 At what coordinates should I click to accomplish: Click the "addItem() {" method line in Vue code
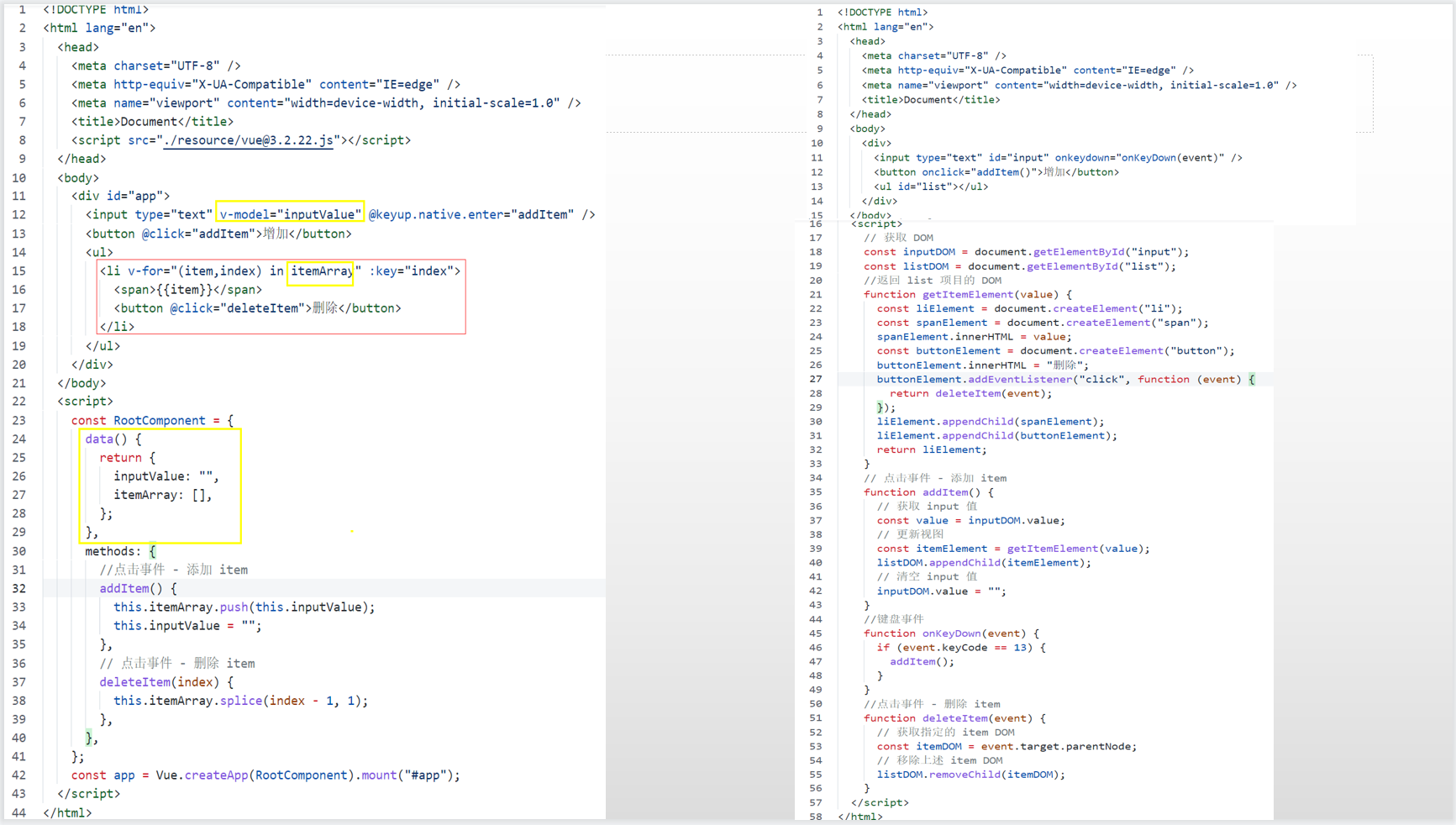138,588
